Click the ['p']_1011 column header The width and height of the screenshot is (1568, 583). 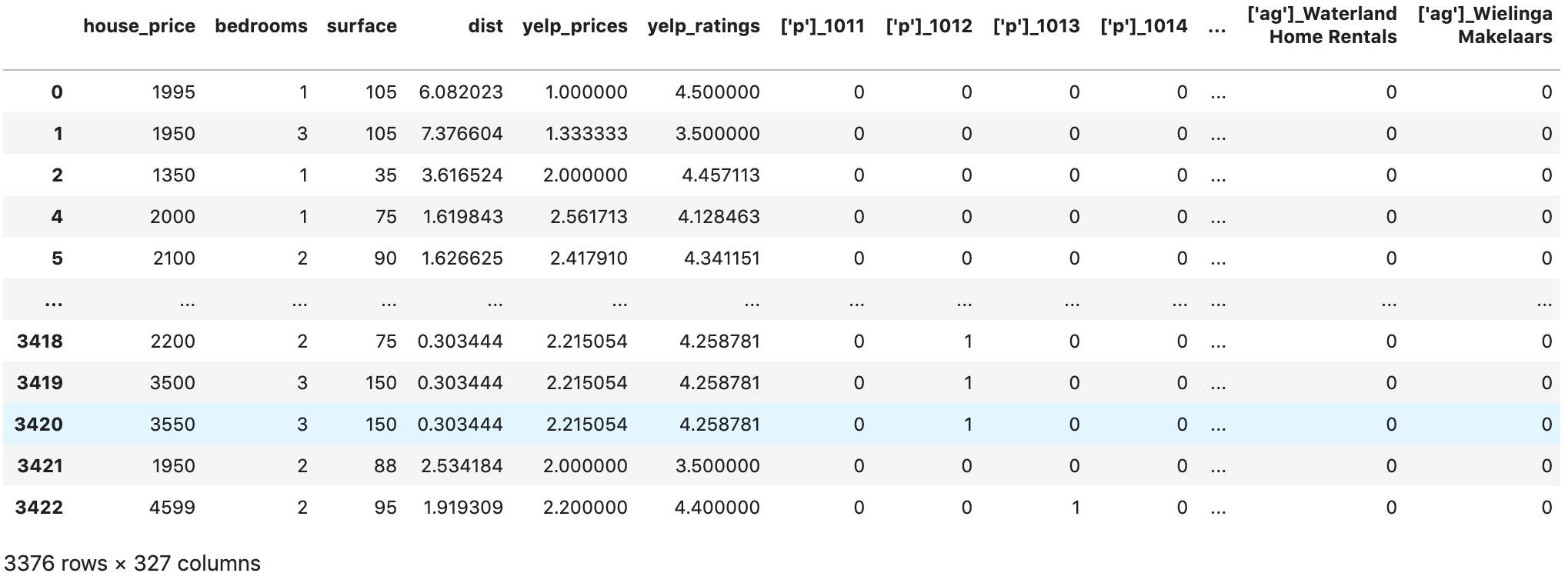(x=822, y=26)
